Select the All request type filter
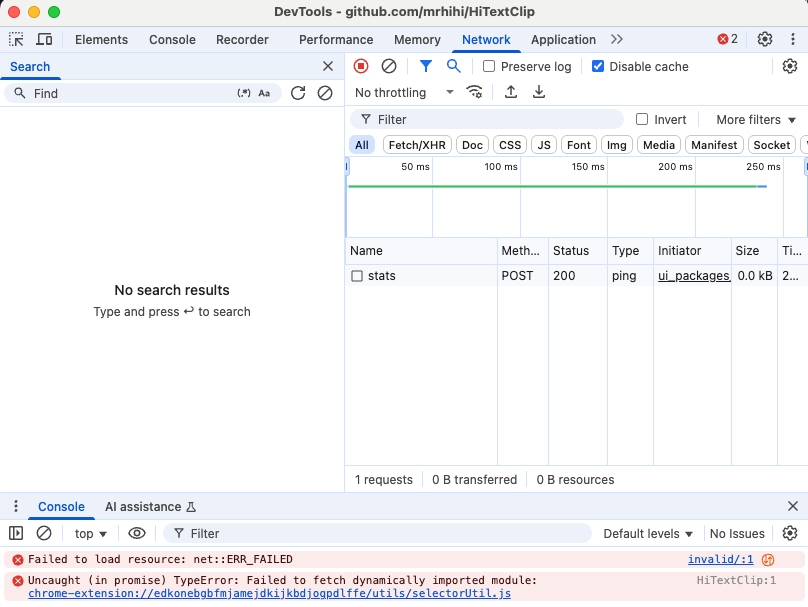Image resolution: width=808 pixels, height=607 pixels. click(362, 145)
